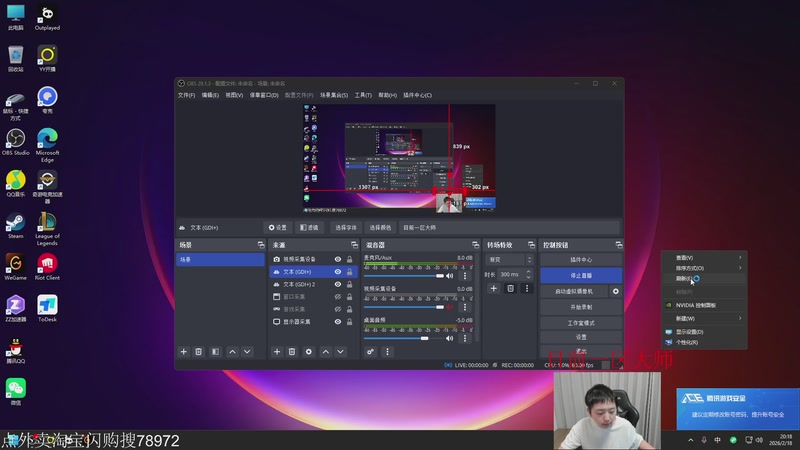Open the 工具(T) menu in OBS
Image resolution: width=800 pixels, height=450 pixels.
pyautogui.click(x=363, y=95)
